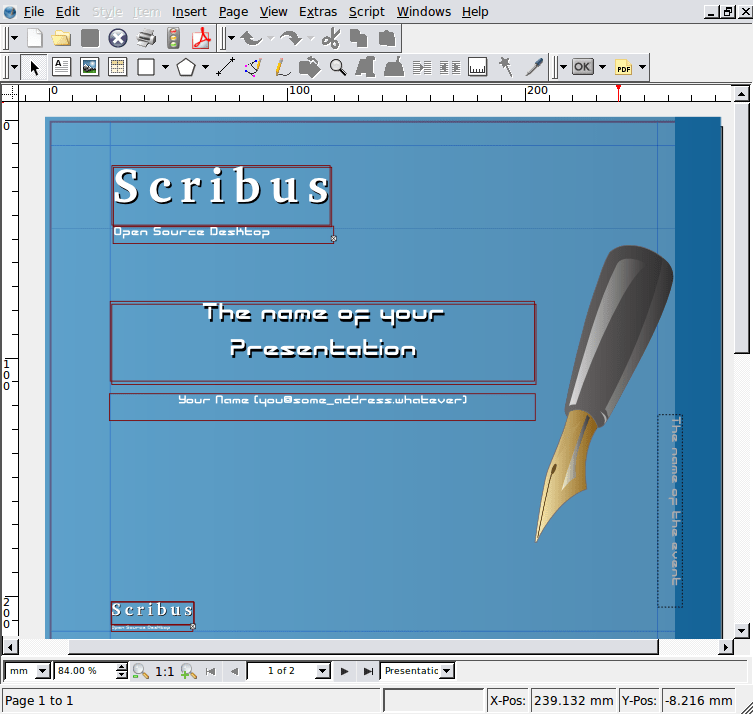Insert a rectangle shape
This screenshot has height=714, width=753.
[x=146, y=67]
